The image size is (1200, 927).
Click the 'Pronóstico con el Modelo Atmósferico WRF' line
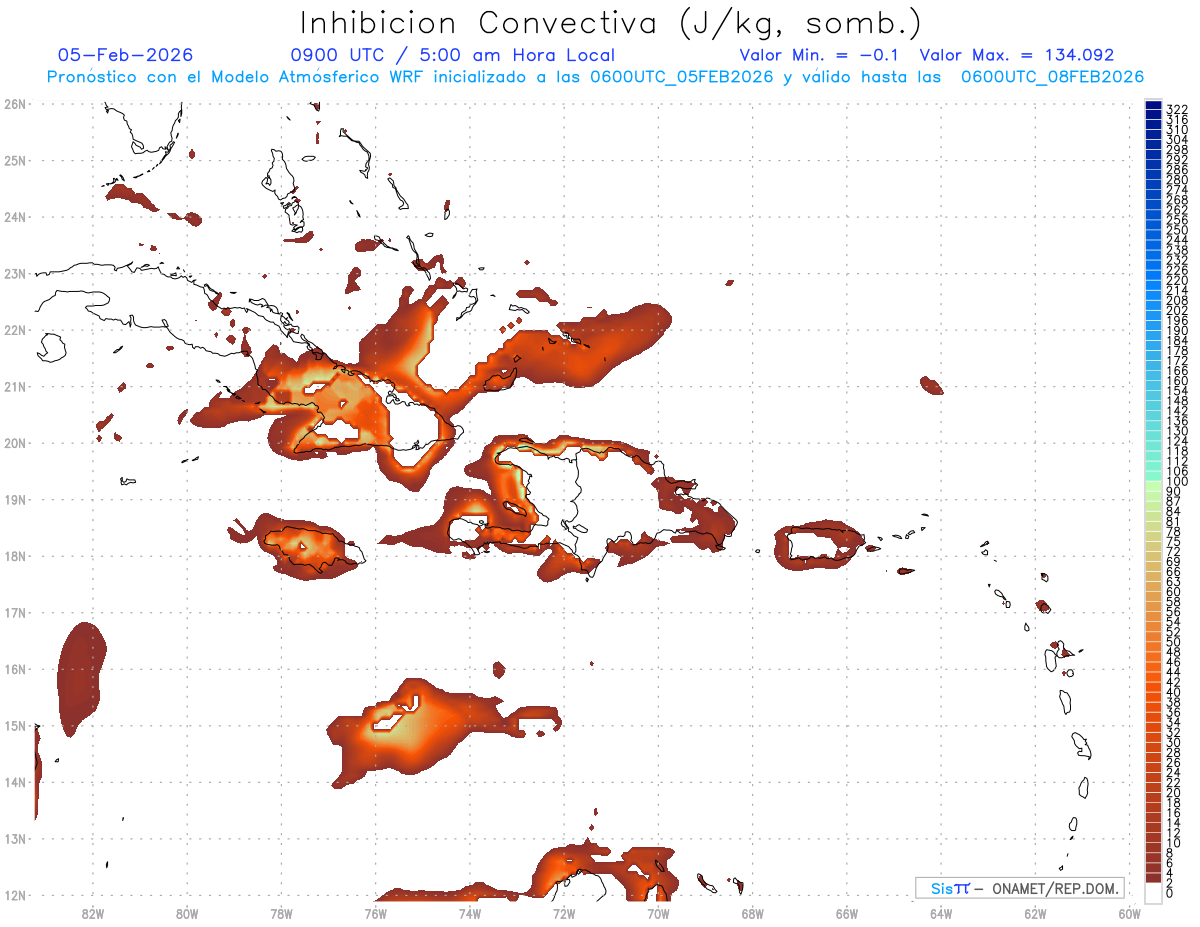pyautogui.click(x=595, y=77)
